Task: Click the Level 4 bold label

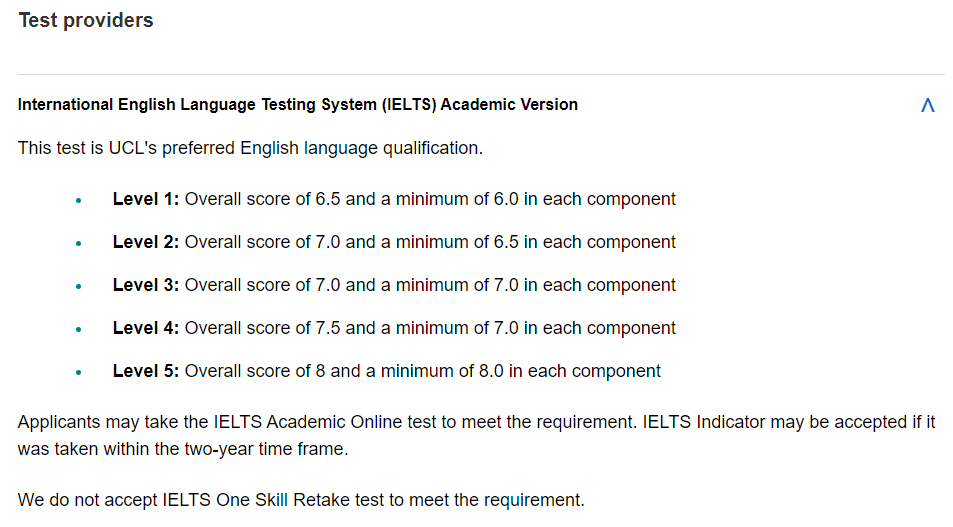Action: pos(146,328)
